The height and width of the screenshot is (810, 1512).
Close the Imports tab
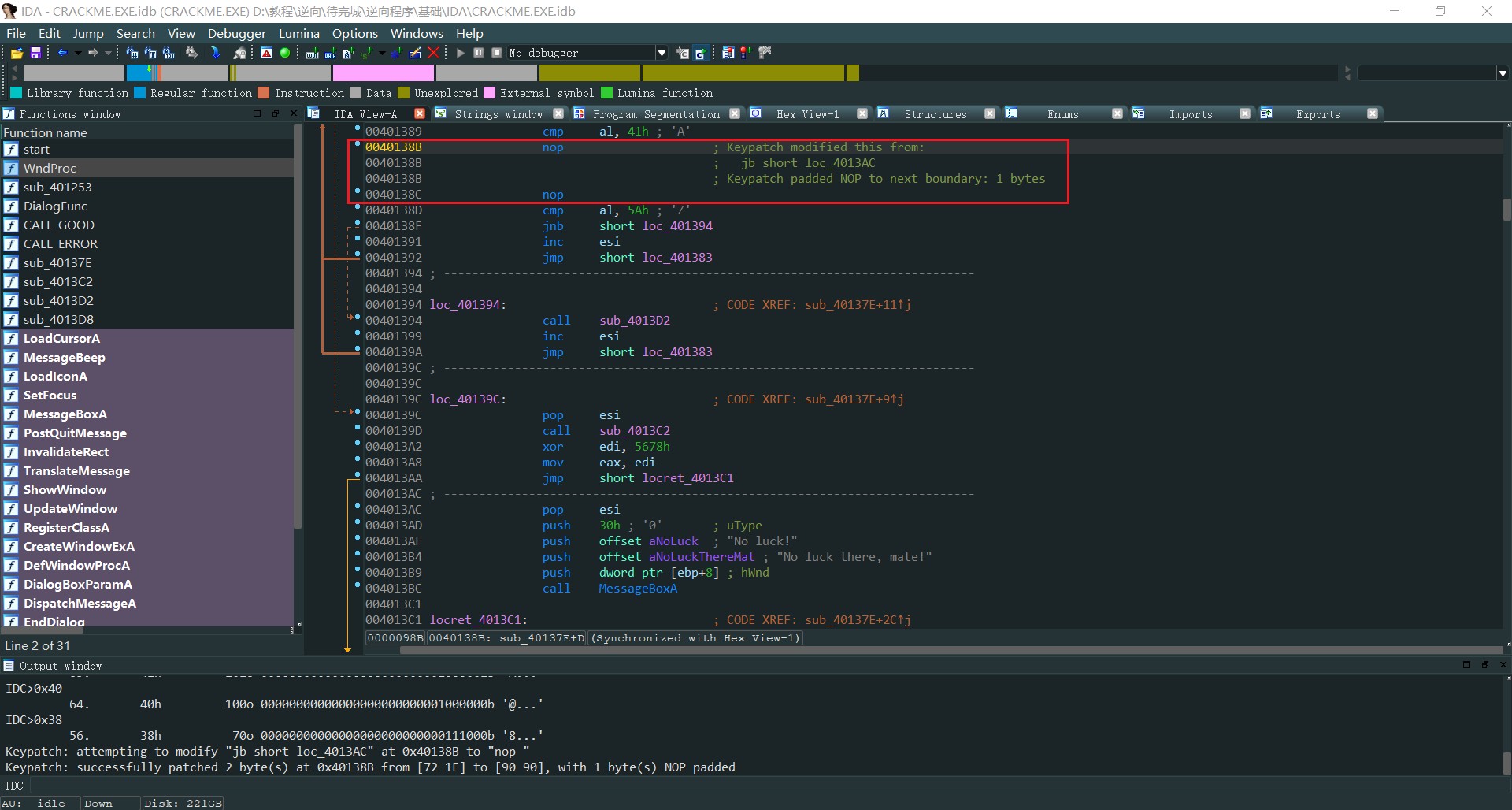[1244, 114]
